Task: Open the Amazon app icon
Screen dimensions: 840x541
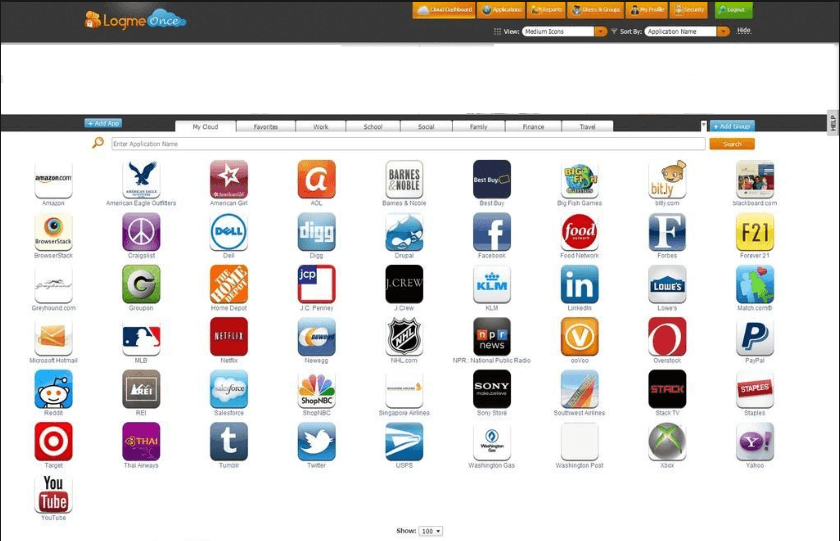Action: pos(53,179)
